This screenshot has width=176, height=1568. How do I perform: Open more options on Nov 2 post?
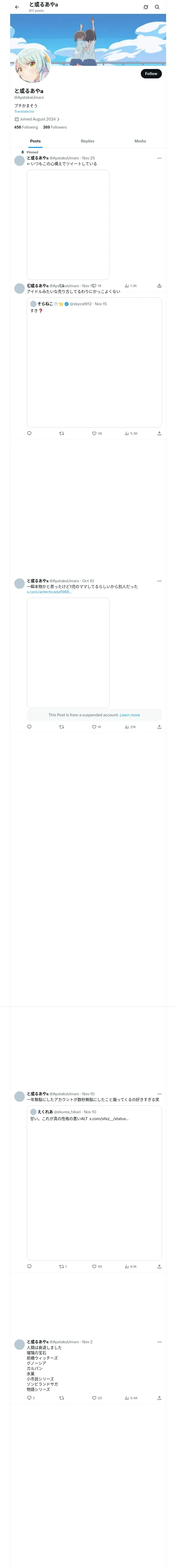click(159, 1342)
